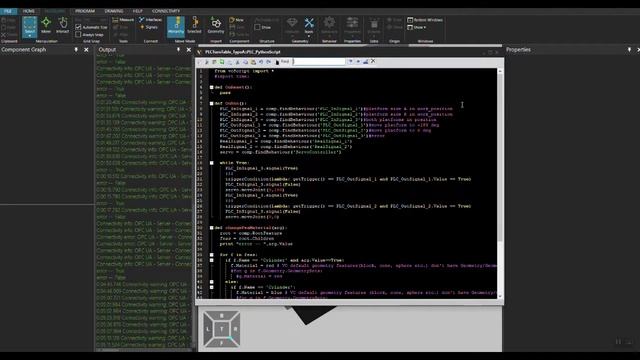Close the Component Graph panel

(86, 49)
